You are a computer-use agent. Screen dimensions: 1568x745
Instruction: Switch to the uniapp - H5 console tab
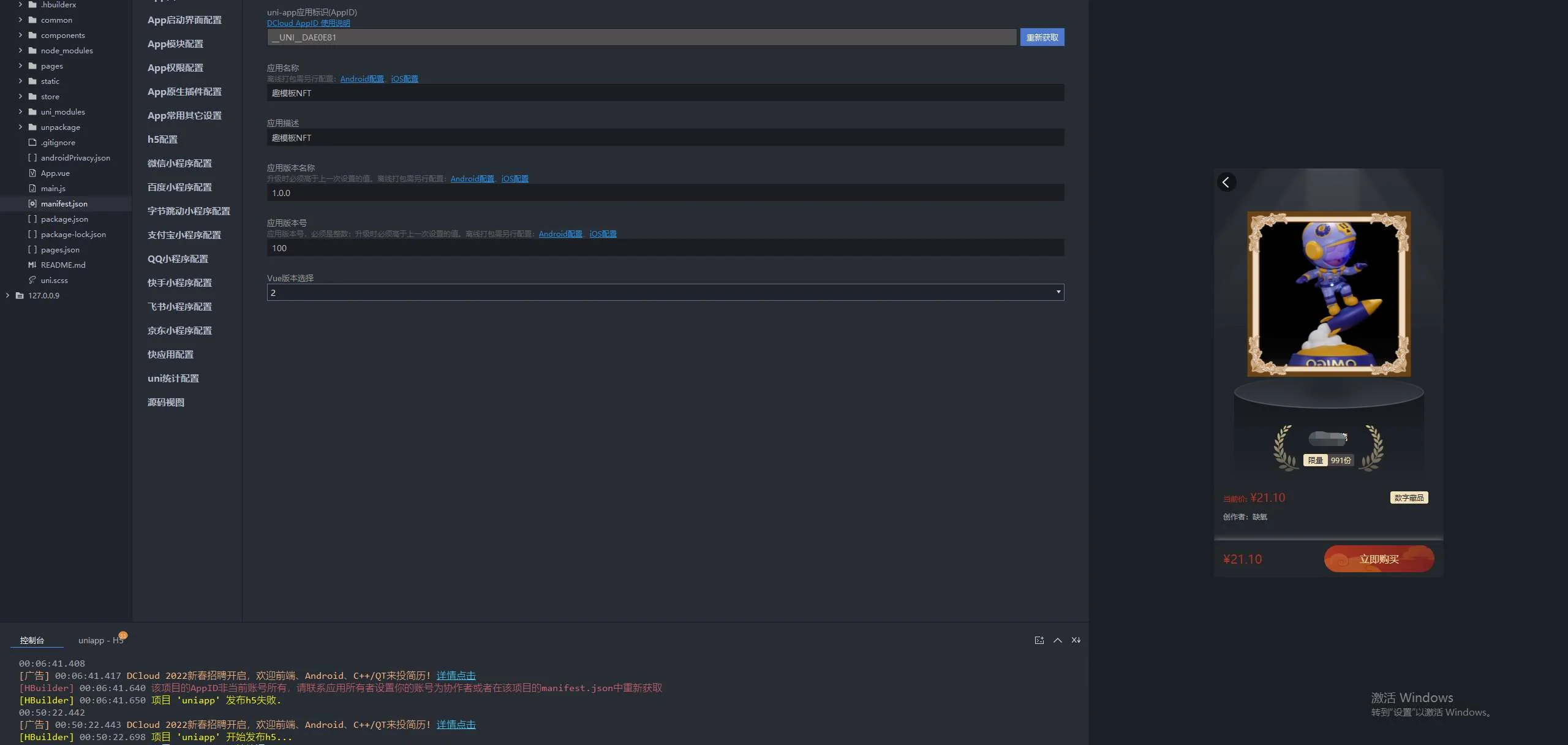100,640
